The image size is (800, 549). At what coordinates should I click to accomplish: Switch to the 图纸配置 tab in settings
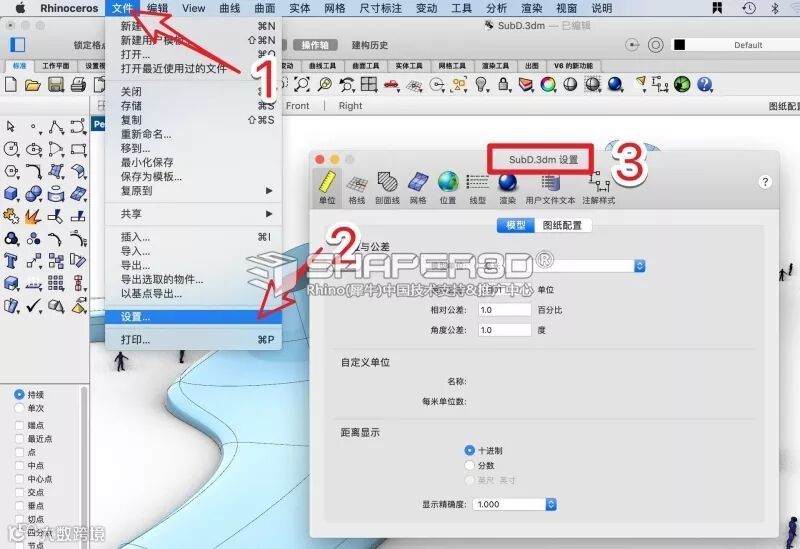tap(562, 226)
